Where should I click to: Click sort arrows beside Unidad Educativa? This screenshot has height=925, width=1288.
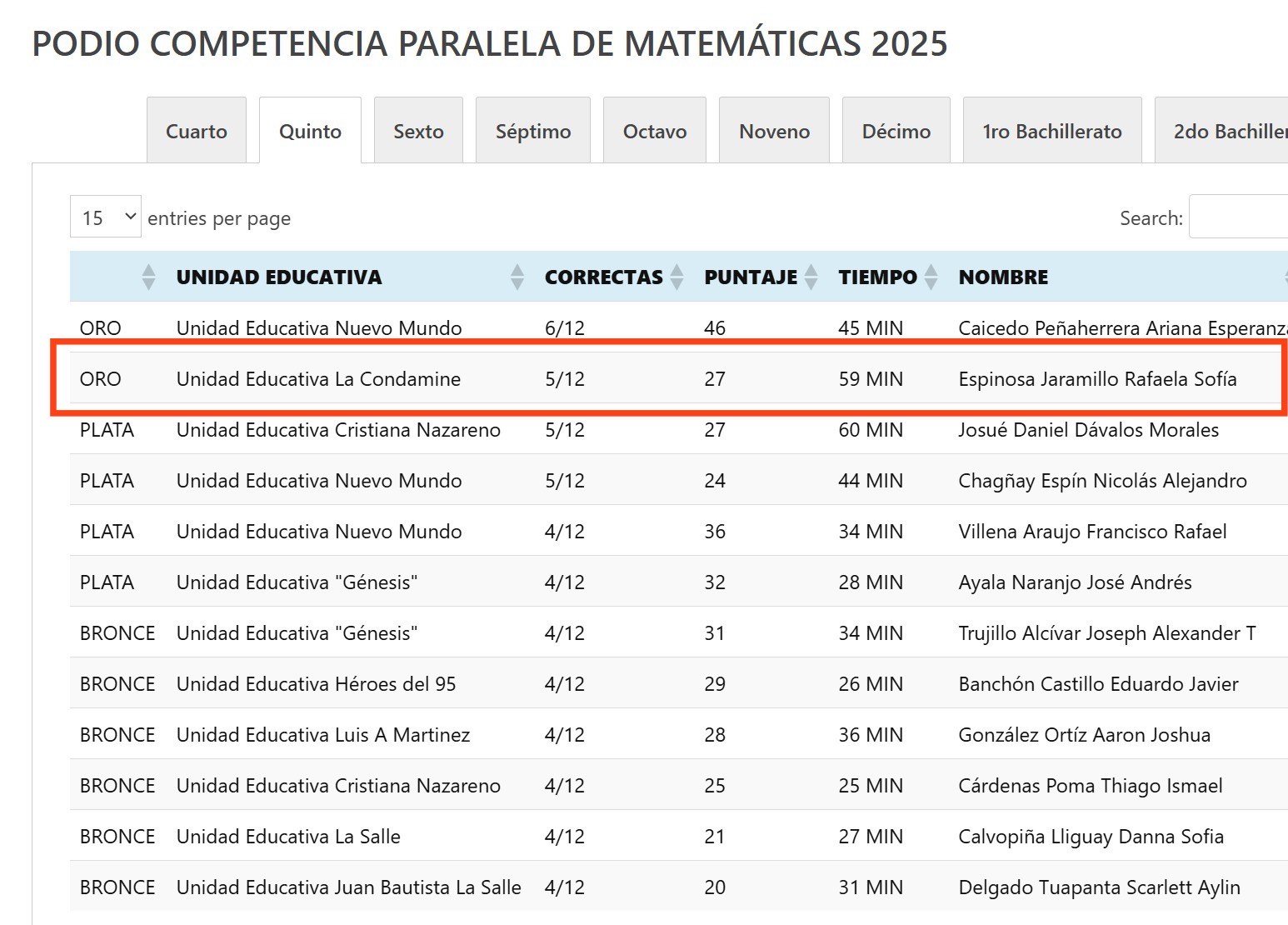coord(517,277)
